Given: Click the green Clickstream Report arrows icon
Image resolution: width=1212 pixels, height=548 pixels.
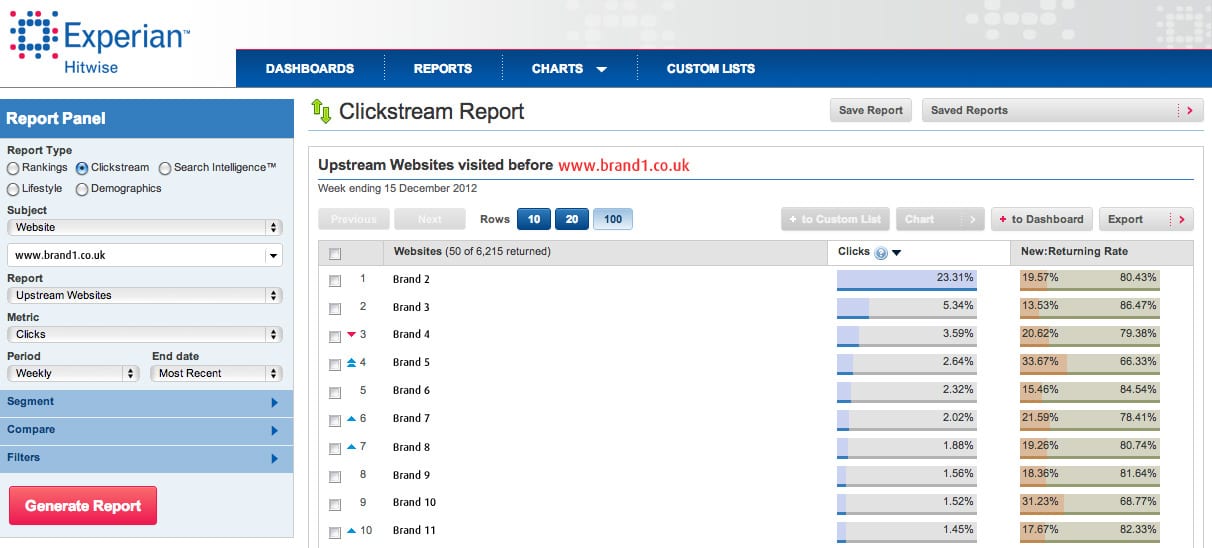Looking at the screenshot, I should click(x=321, y=111).
